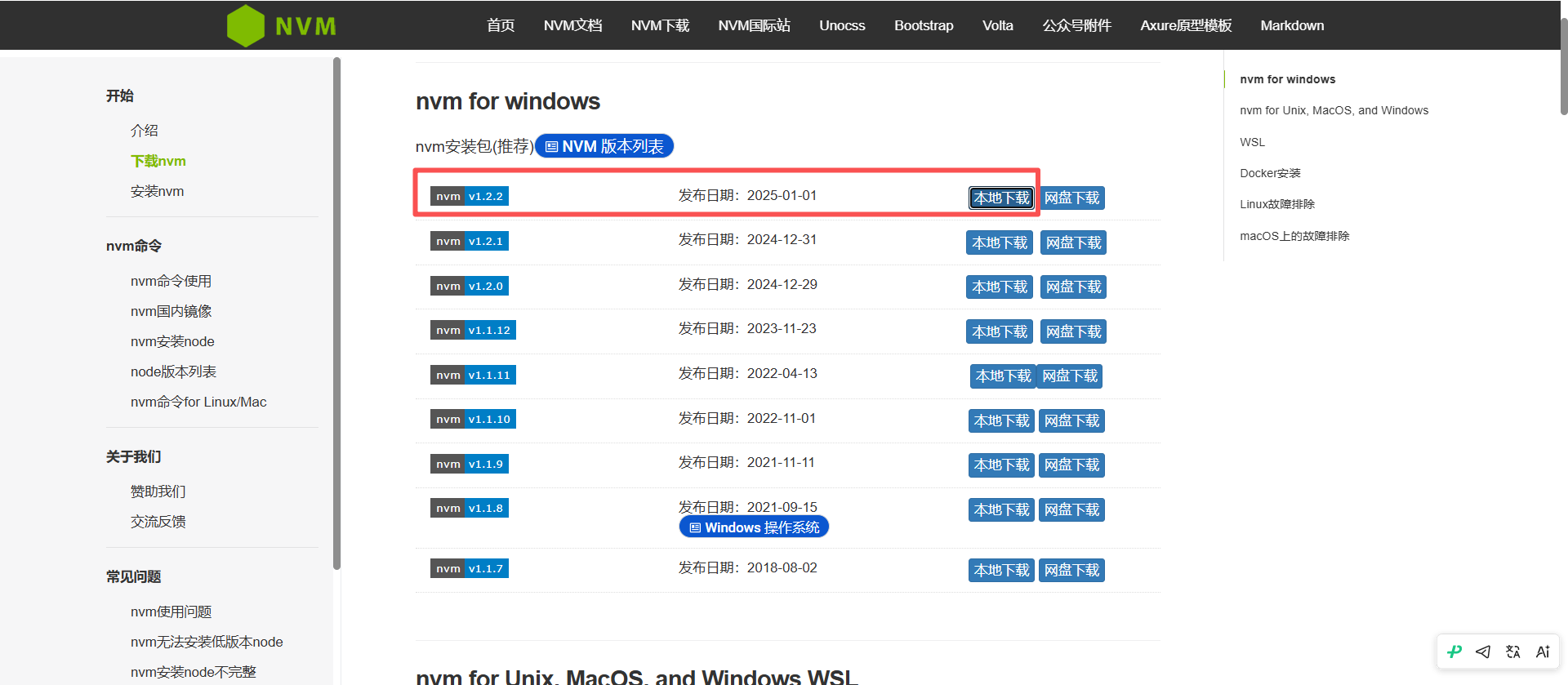
Task: Download nvm v1.1.12 via 本地下载
Action: [1000, 331]
